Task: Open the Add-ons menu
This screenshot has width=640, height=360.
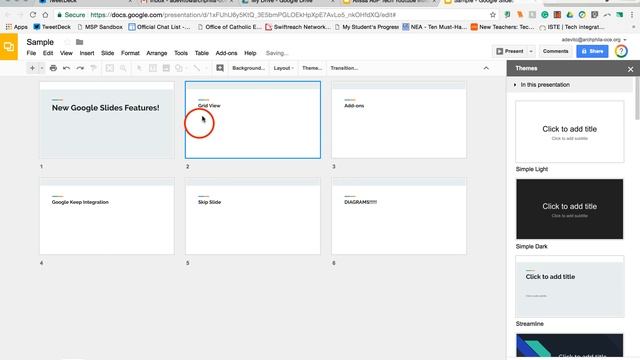Action: point(226,53)
